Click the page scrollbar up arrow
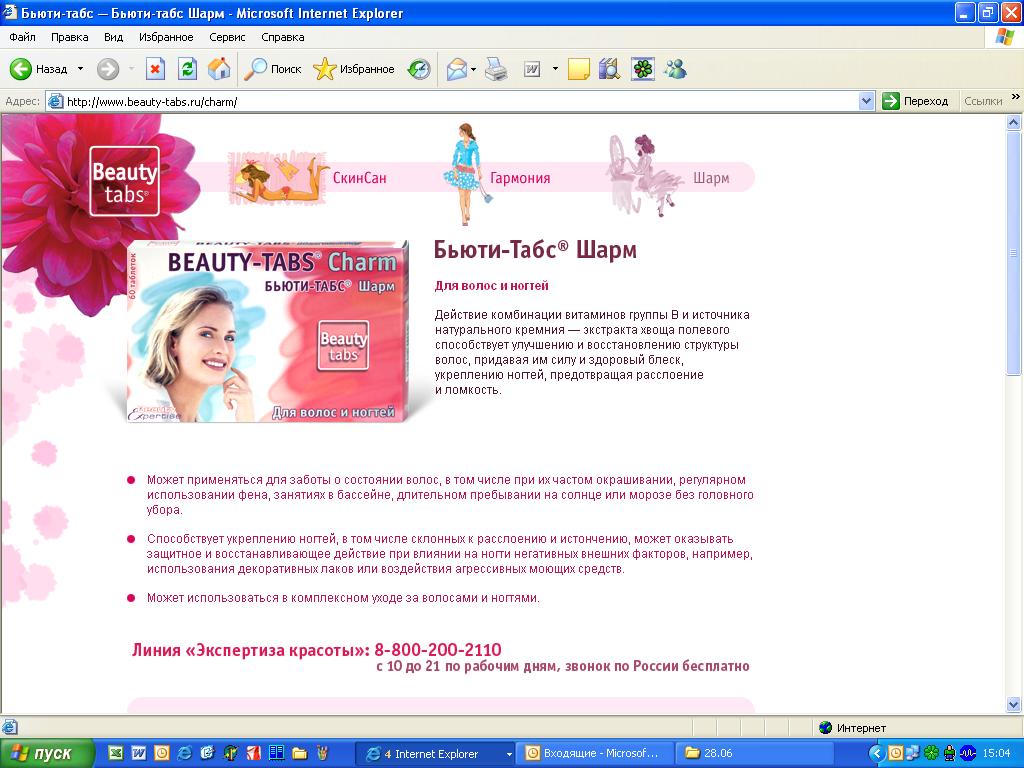Viewport: 1024px width, 768px height. click(x=1014, y=122)
